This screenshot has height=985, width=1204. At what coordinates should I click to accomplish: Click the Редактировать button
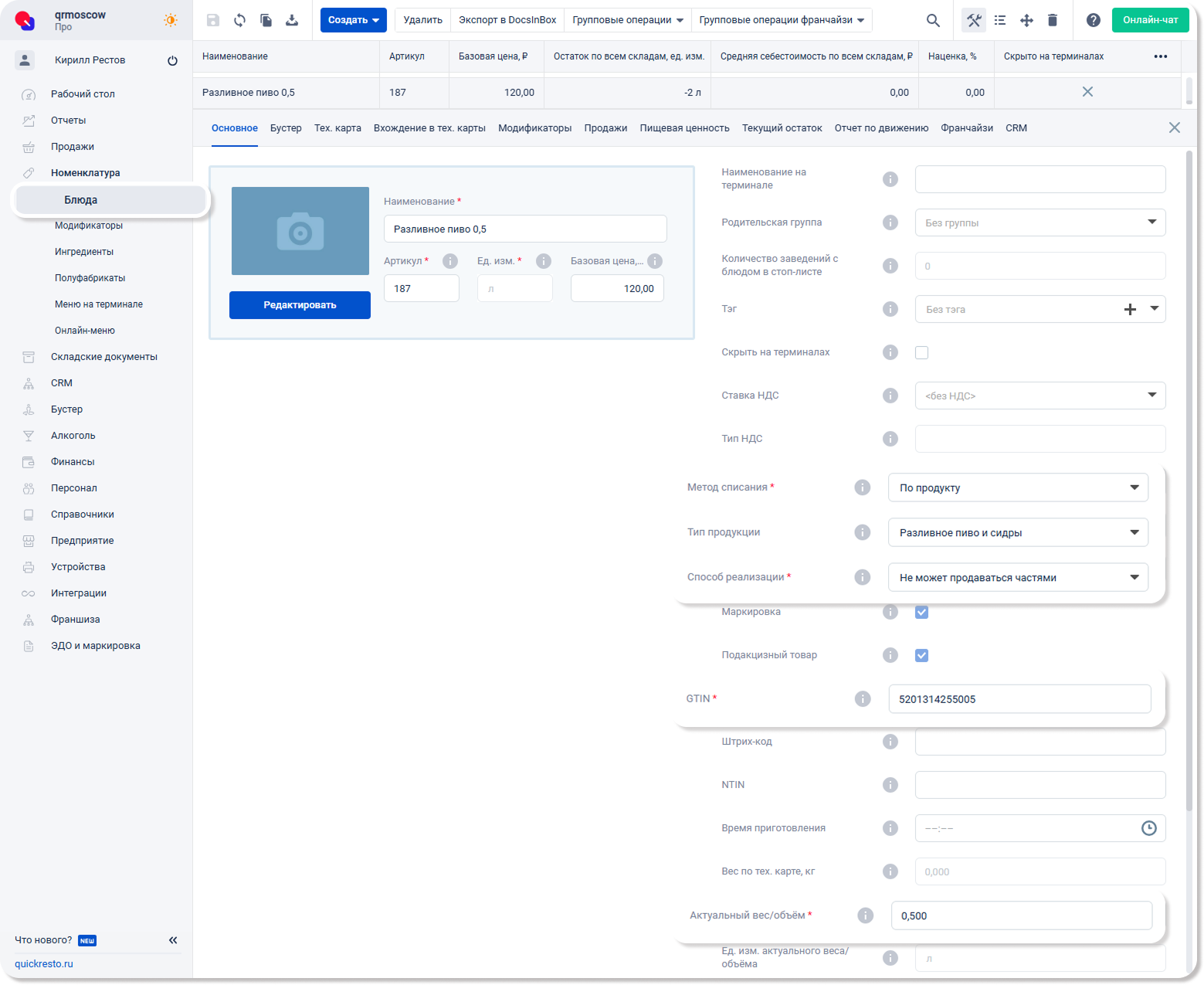tap(300, 305)
